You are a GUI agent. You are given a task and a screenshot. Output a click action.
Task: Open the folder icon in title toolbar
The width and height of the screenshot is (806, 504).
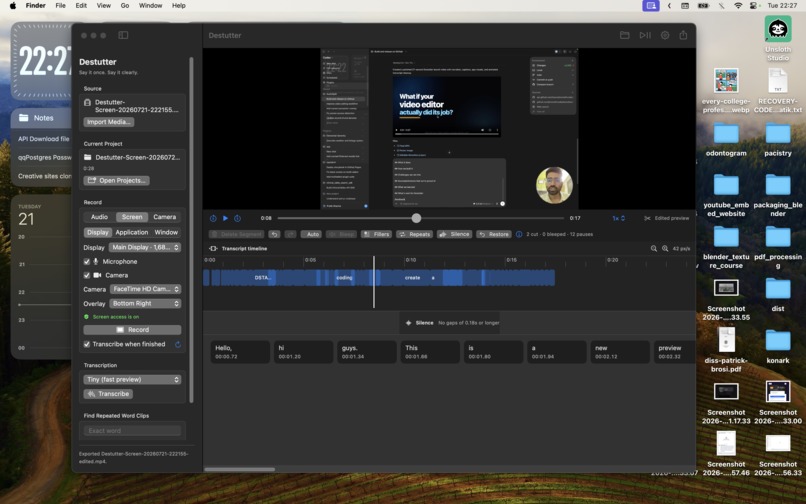tap(625, 35)
